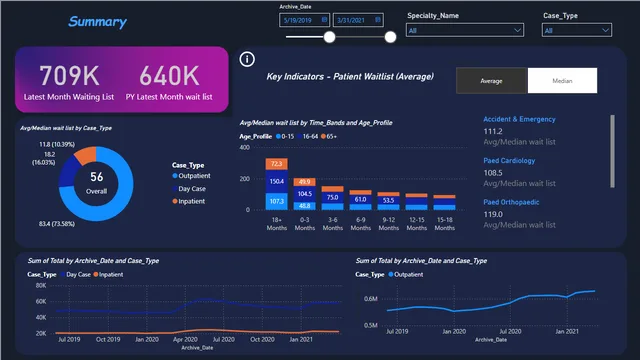The image size is (640, 360).
Task: Switch key indicators to Average
Action: pyautogui.click(x=491, y=81)
